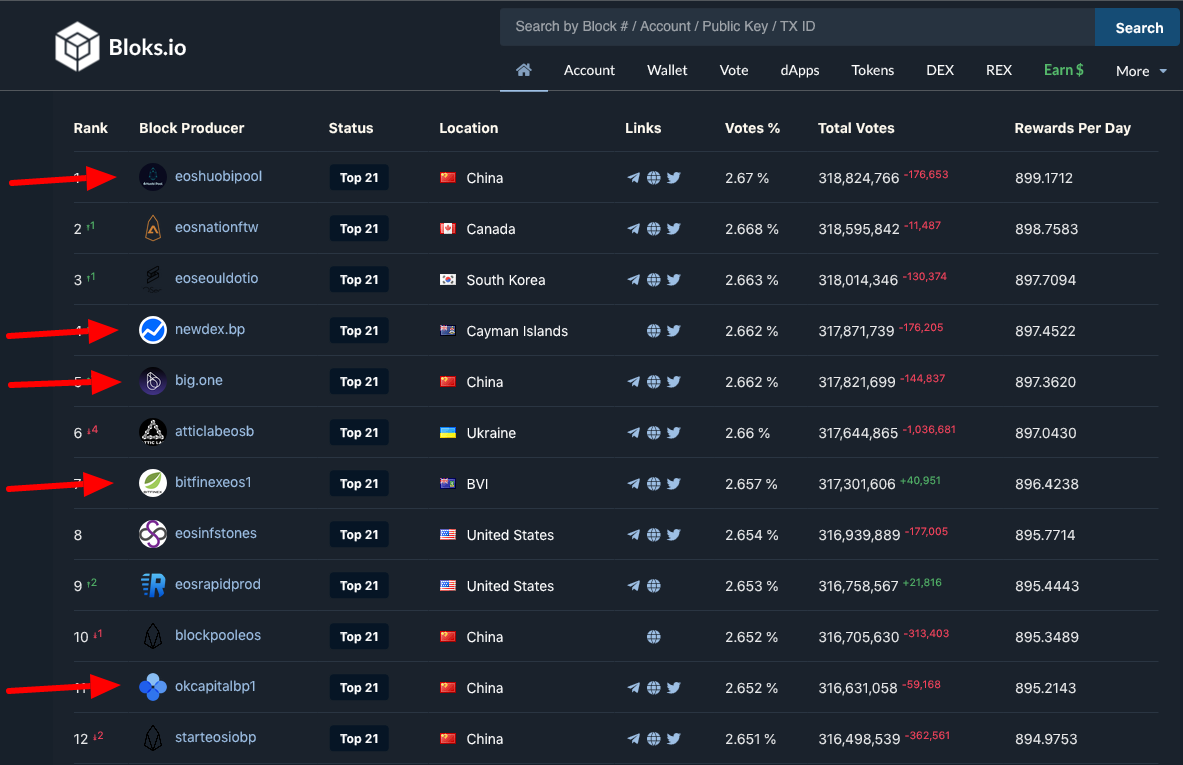
Task: Click the Bloks.io cube logo
Action: [x=77, y=47]
